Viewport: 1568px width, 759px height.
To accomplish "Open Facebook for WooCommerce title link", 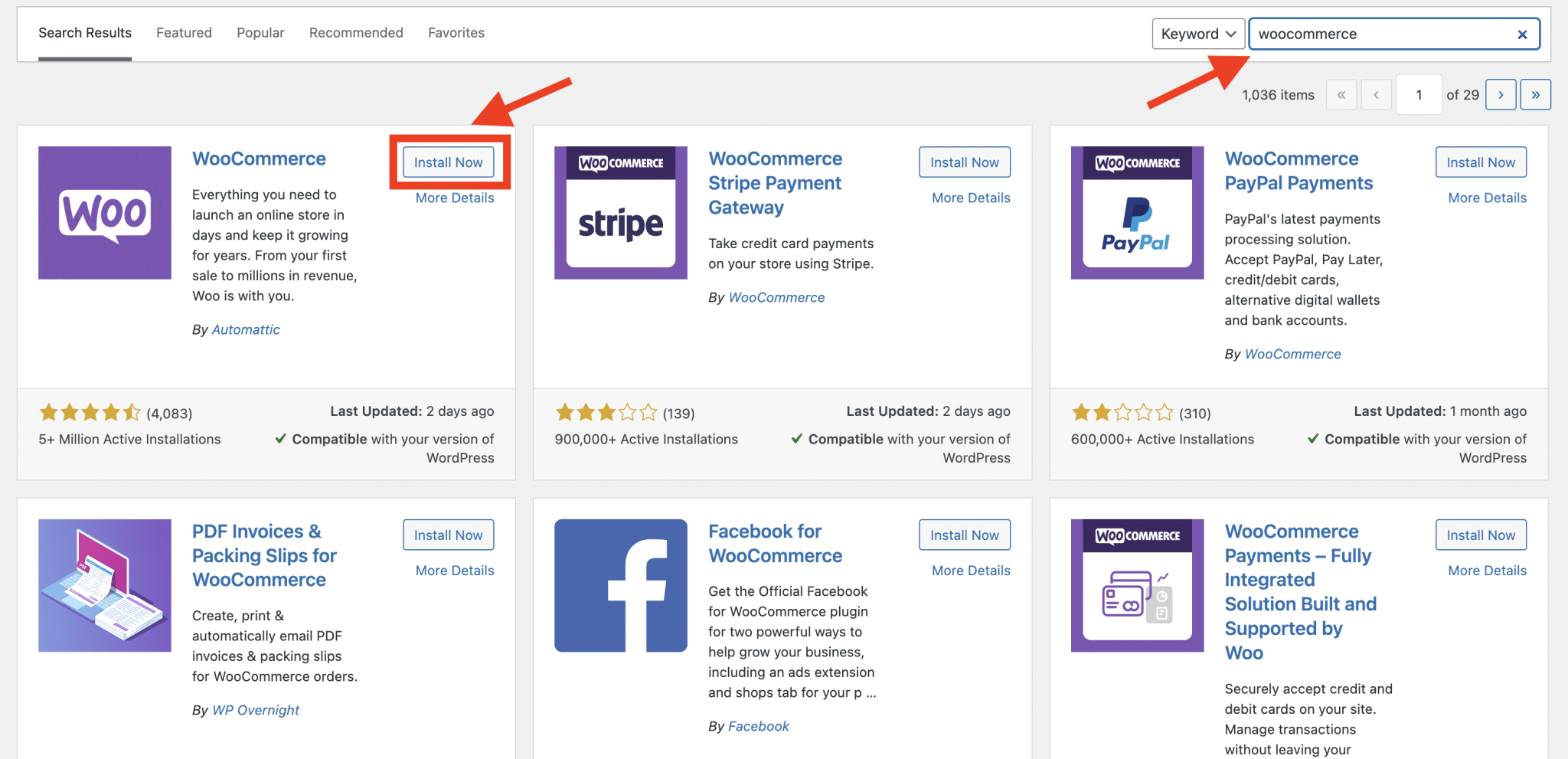I will tap(775, 544).
